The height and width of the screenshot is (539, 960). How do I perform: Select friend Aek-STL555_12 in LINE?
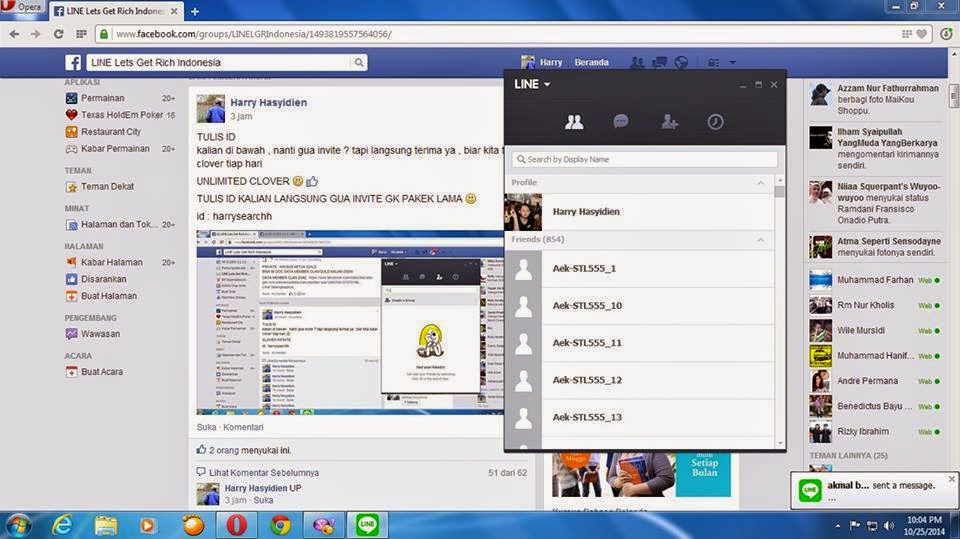639,380
